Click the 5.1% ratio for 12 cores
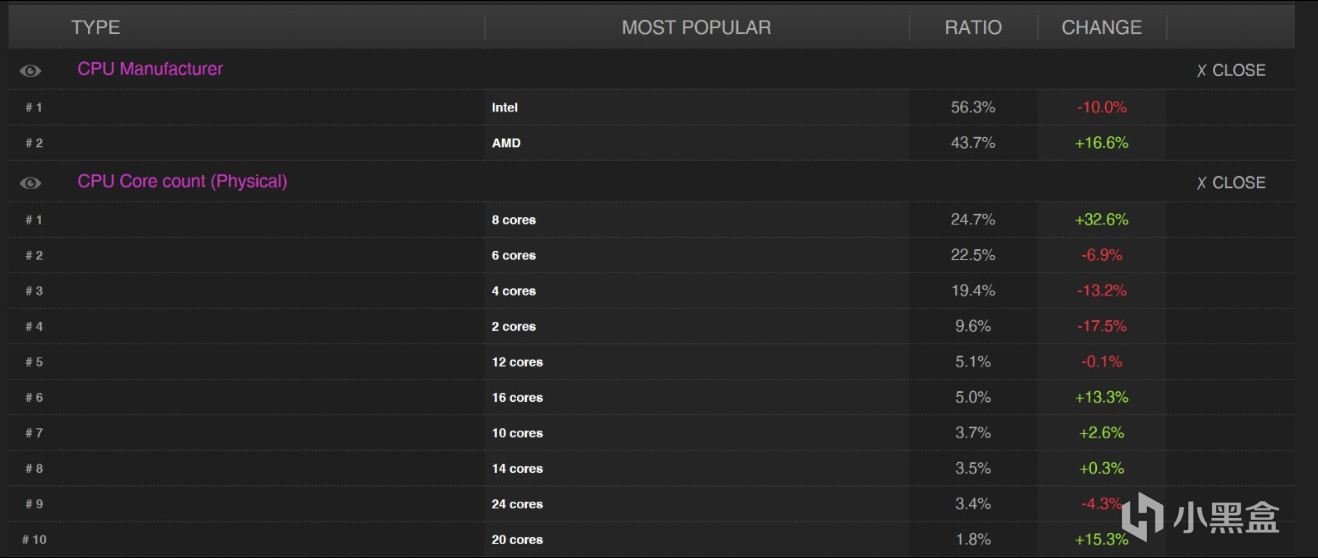Screen dimensions: 1318x558 973,362
